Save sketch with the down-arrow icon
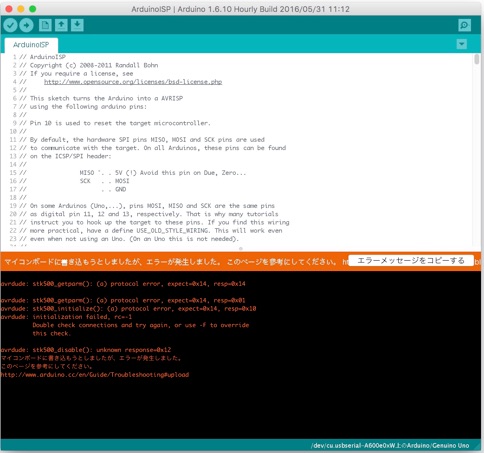This screenshot has width=484, height=453. (x=77, y=25)
